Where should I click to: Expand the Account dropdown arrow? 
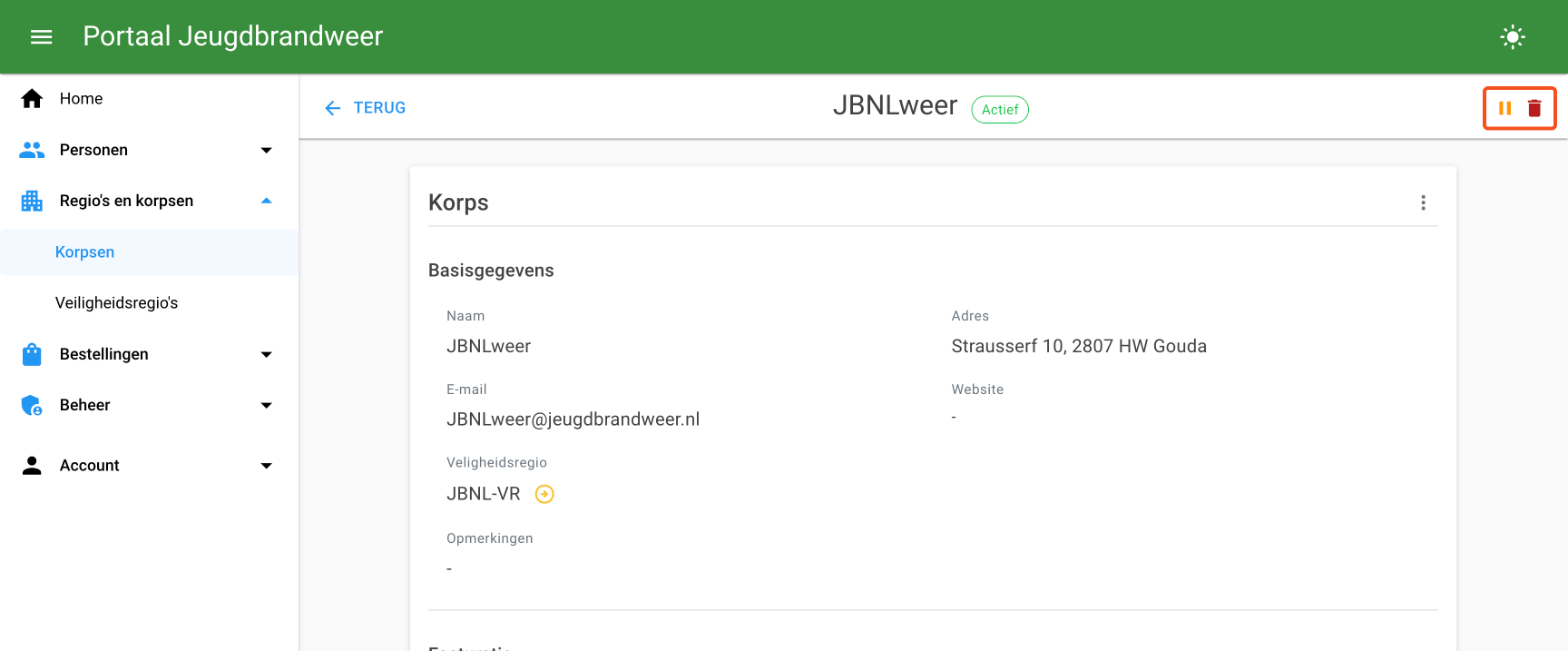[266, 465]
